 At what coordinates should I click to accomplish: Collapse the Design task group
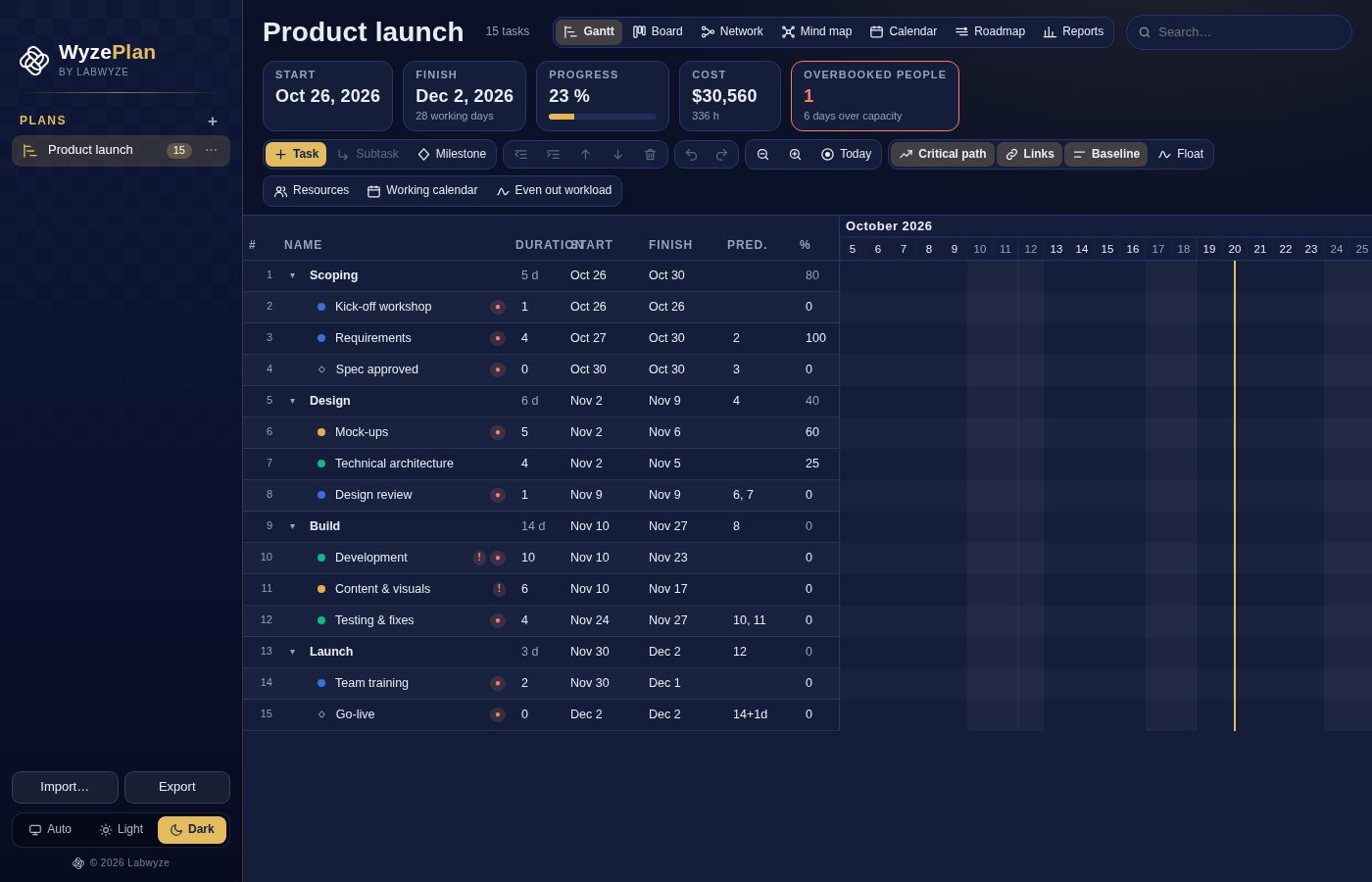(x=292, y=401)
